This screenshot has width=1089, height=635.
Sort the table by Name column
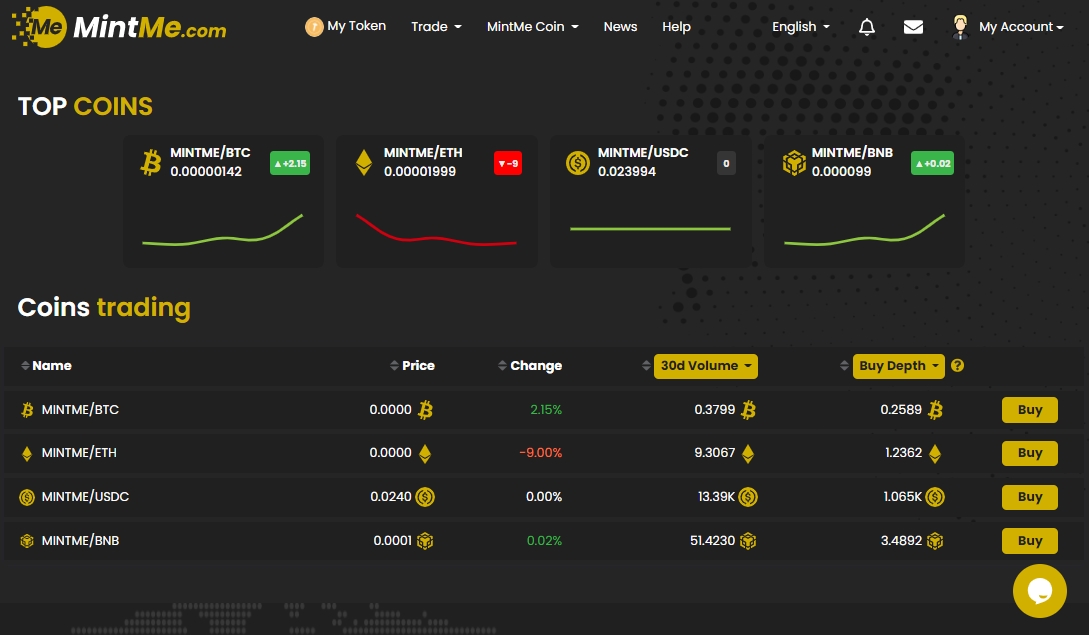pyautogui.click(x=46, y=366)
